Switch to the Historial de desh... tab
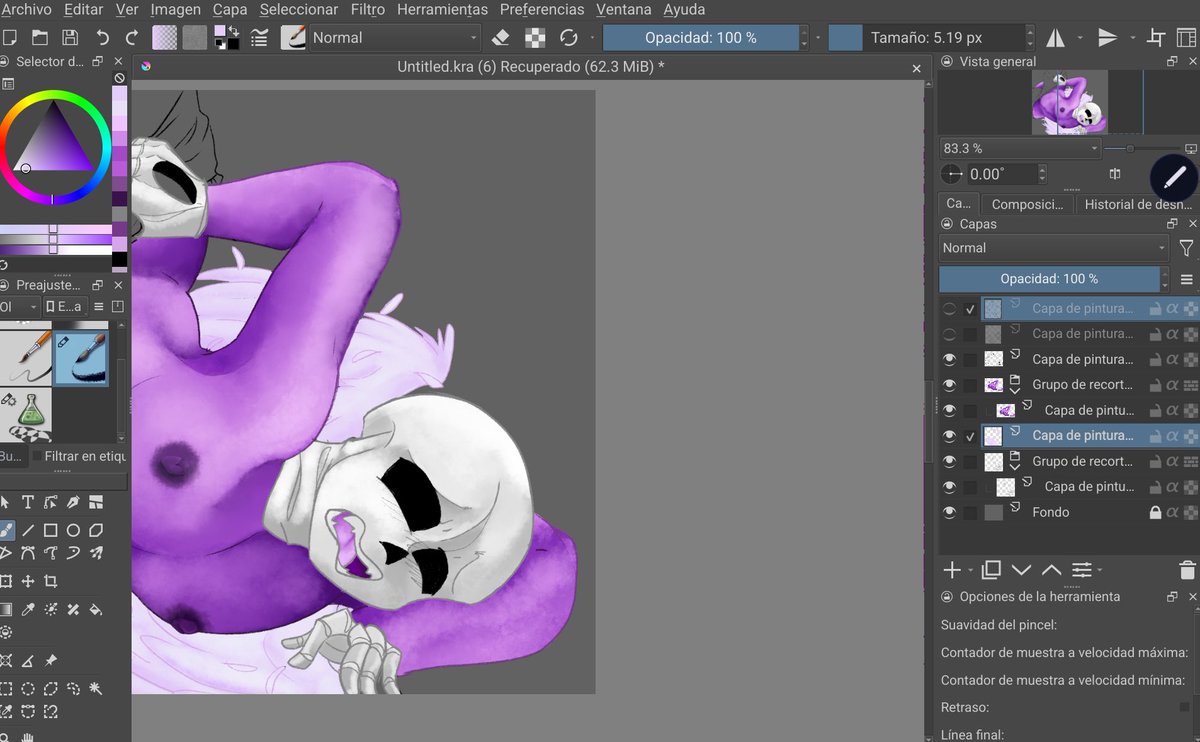The height and width of the screenshot is (742, 1200). point(1137,204)
